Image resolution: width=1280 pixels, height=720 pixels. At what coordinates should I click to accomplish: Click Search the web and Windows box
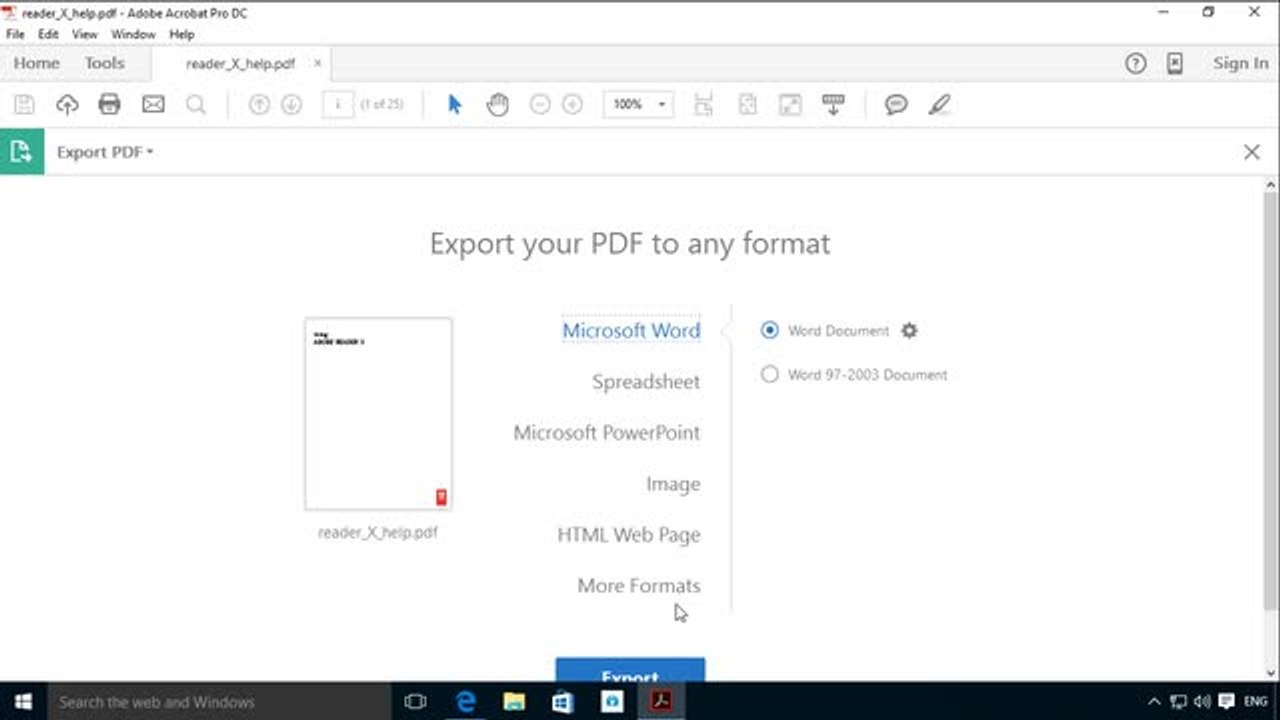coord(219,702)
